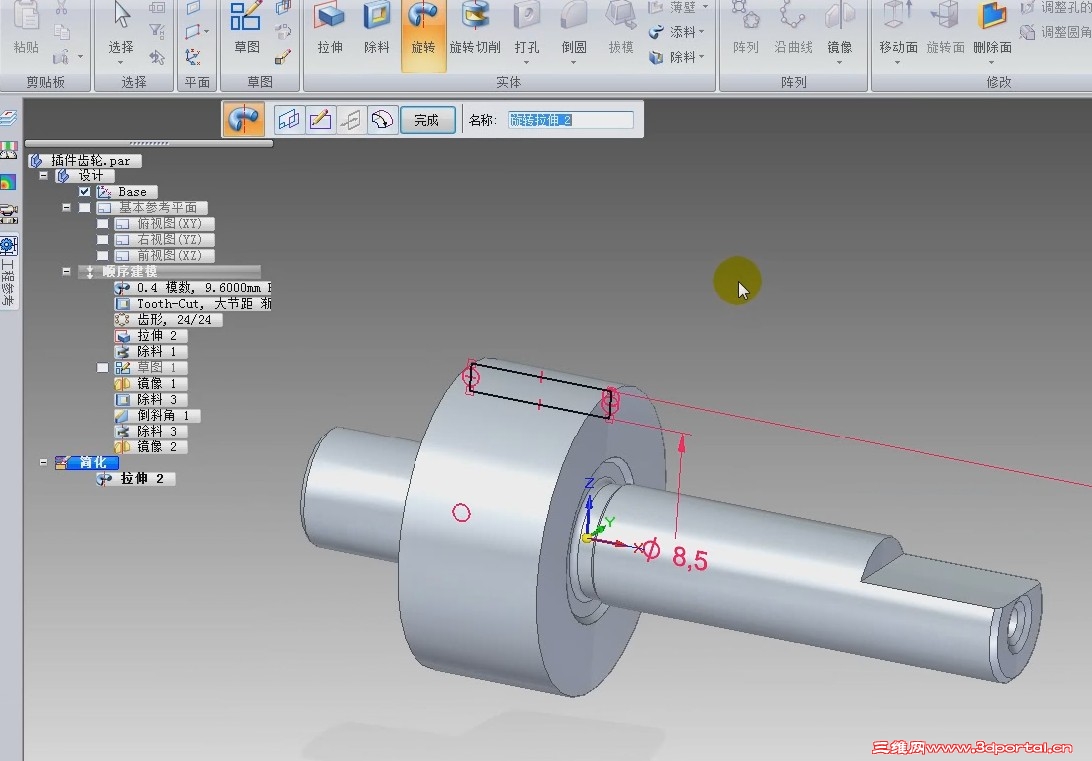Click the draw profile pencil step icon
Image resolution: width=1092 pixels, height=761 pixels.
tap(320, 120)
